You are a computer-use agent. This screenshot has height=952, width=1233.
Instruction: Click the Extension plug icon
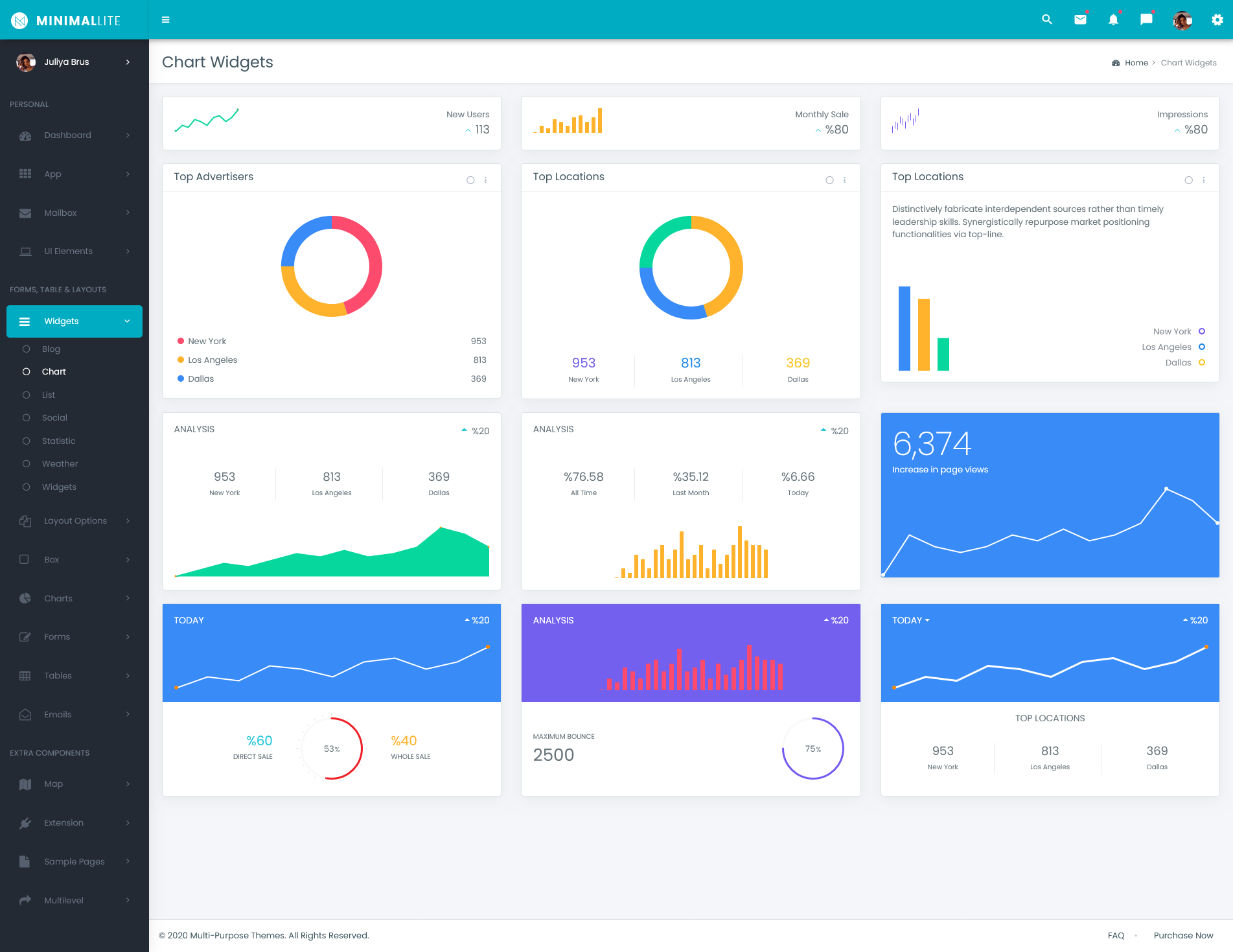(25, 823)
